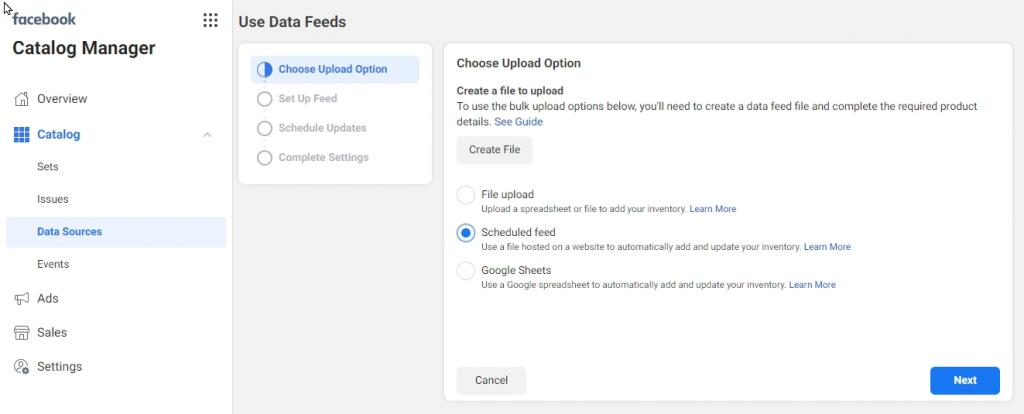Click the Create File button
This screenshot has width=1024, height=414.
pos(494,150)
